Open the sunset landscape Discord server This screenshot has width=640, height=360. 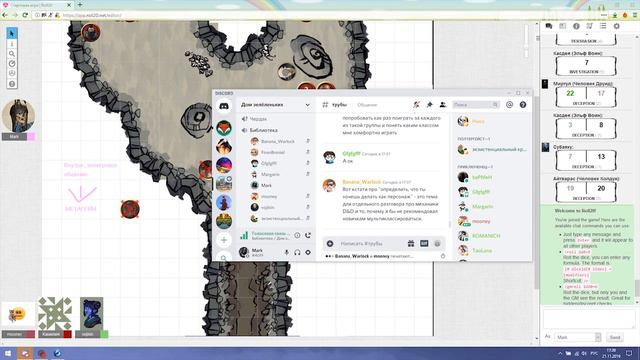[224, 165]
